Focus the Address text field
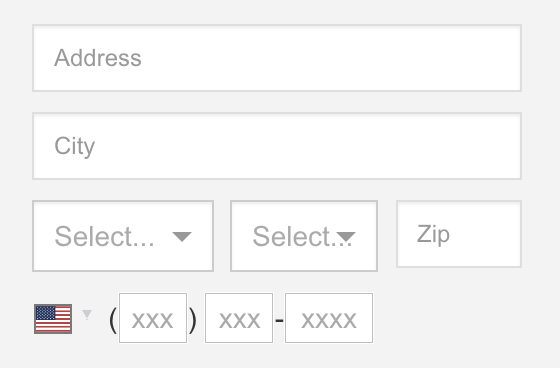The height and width of the screenshot is (368, 560). coord(277,58)
